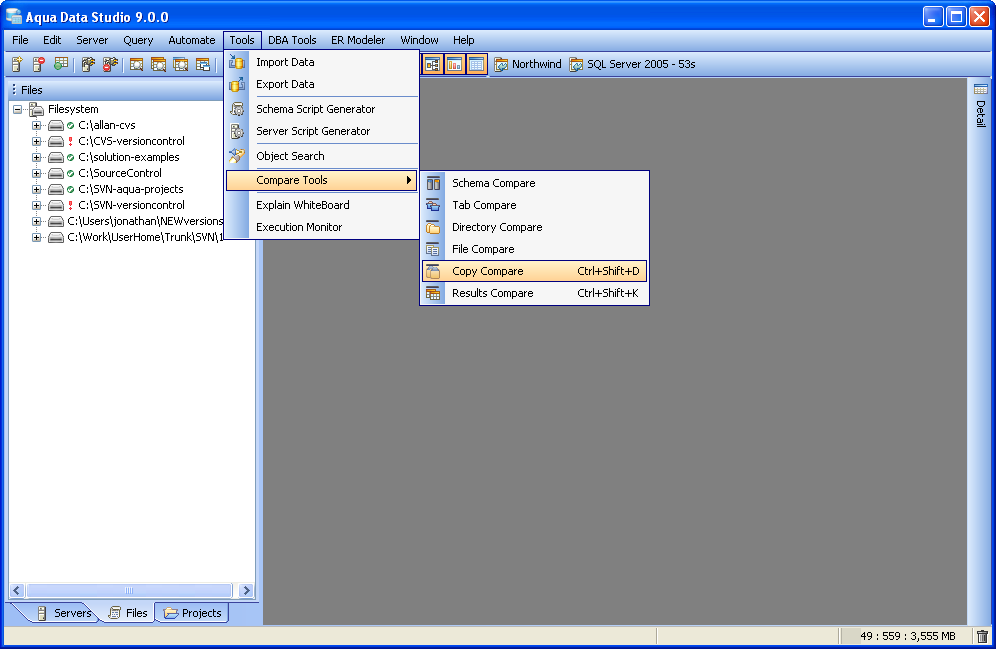The image size is (996, 649).
Task: Expand the C:\allan-cvs folder node
Action: click(36, 125)
